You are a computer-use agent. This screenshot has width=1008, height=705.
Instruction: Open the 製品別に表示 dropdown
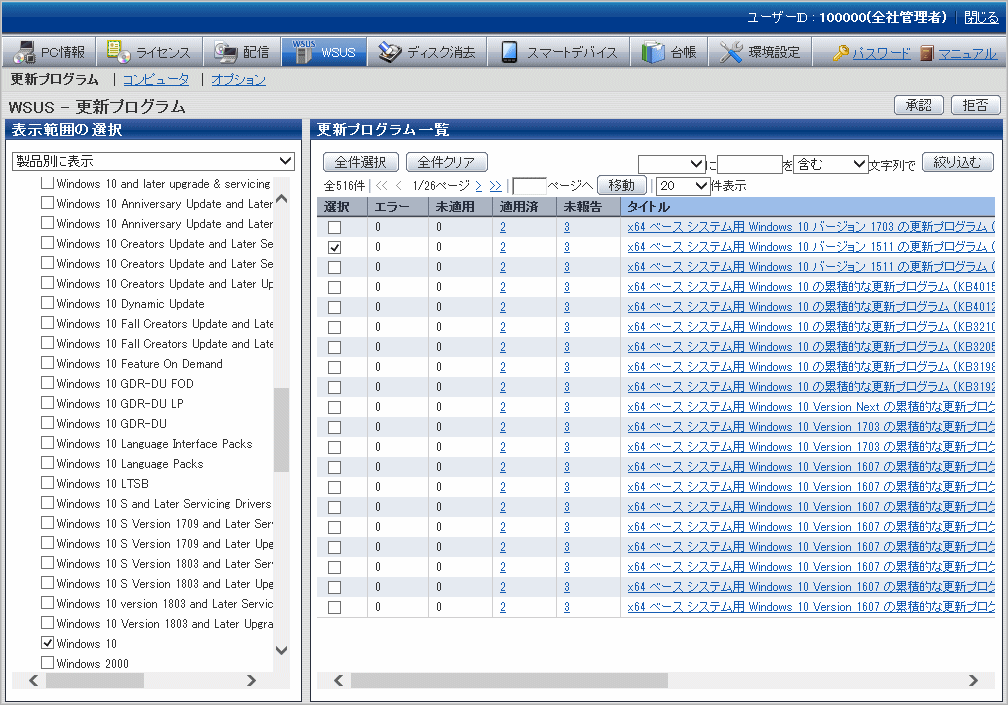pos(154,161)
